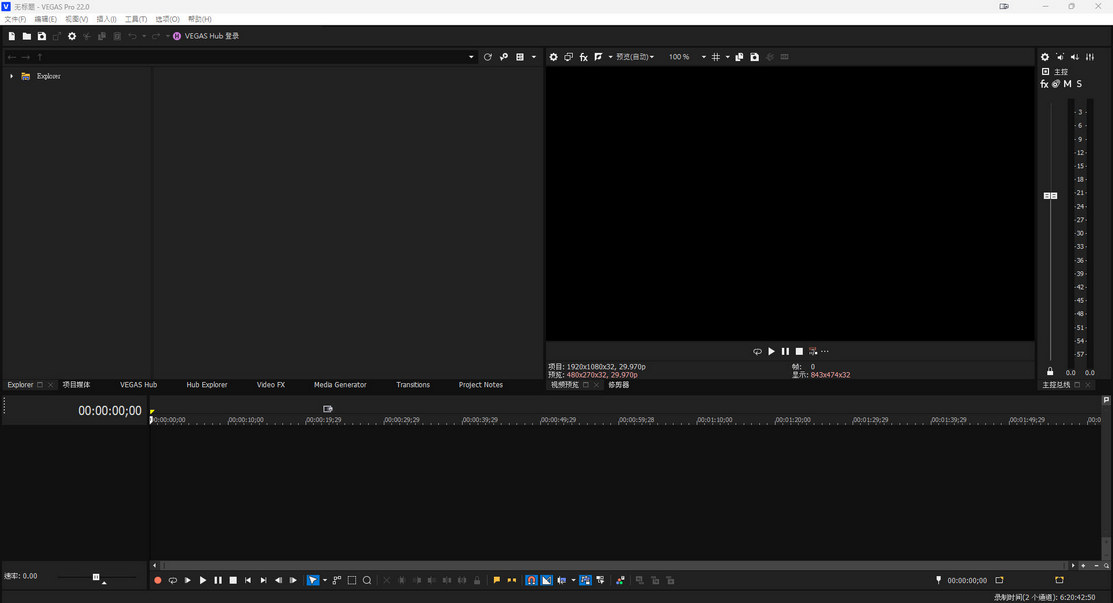Screen dimensions: 1113x603
Task: Open Video Preview FX (fx) in preview toolbar
Action: (584, 57)
